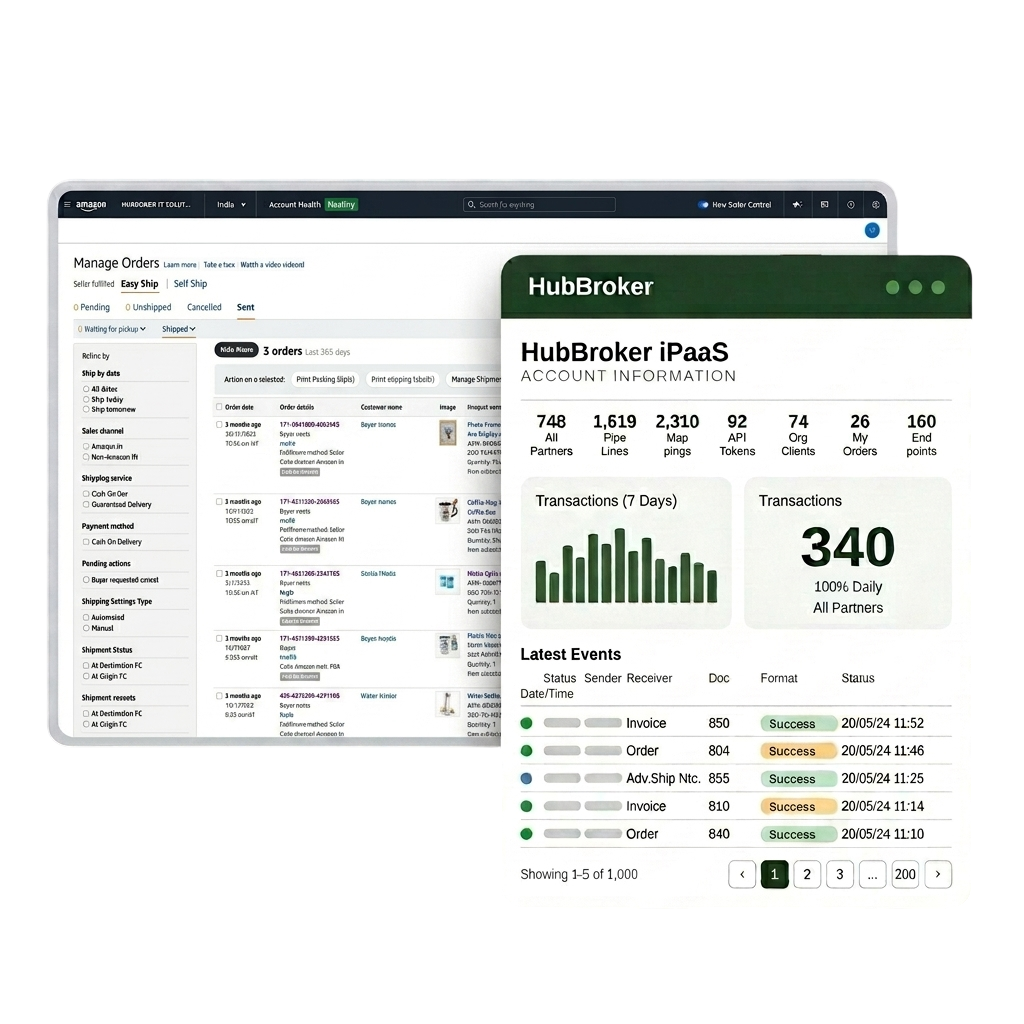Click the search magnifier icon in Amazon header
This screenshot has width=1024, height=1024.
click(472, 204)
